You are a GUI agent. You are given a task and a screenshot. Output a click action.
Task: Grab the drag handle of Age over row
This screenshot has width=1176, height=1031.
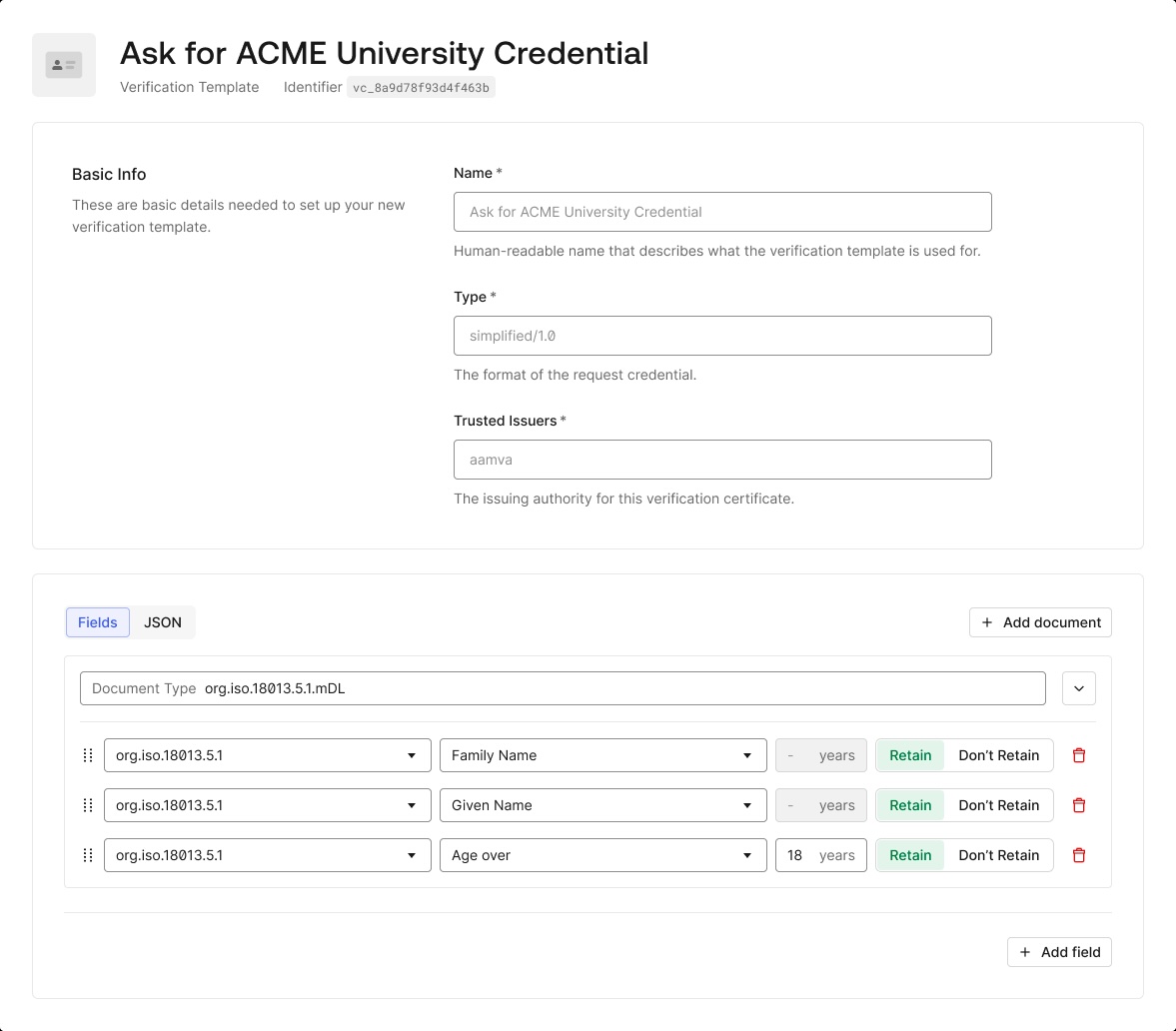tap(88, 855)
